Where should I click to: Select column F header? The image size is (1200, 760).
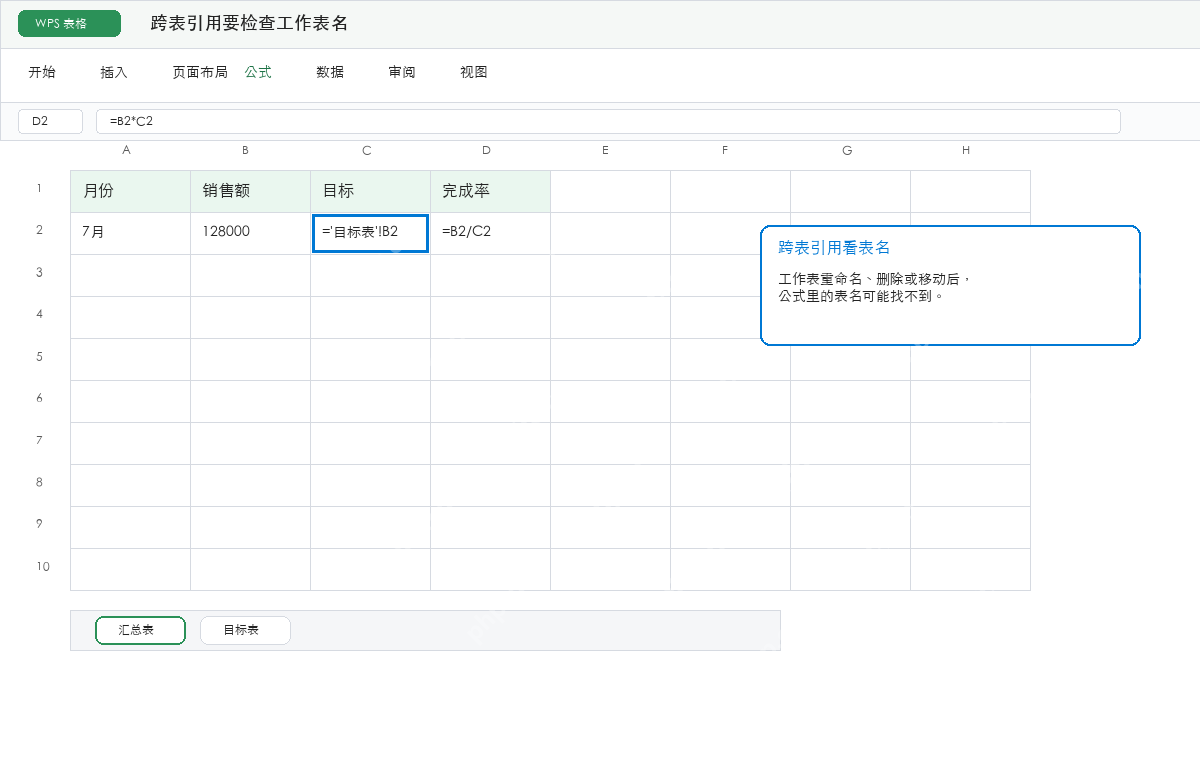tap(725, 150)
